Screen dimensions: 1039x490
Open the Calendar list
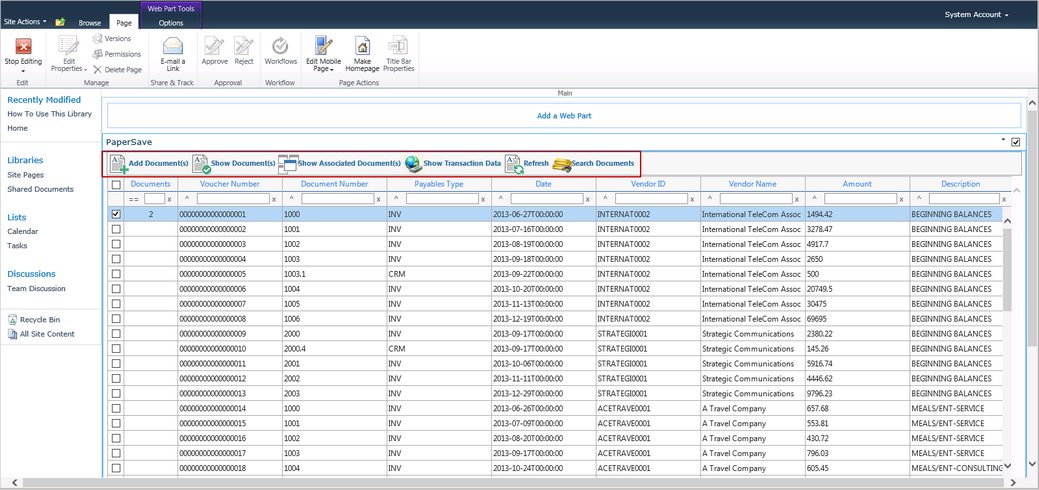click(23, 231)
